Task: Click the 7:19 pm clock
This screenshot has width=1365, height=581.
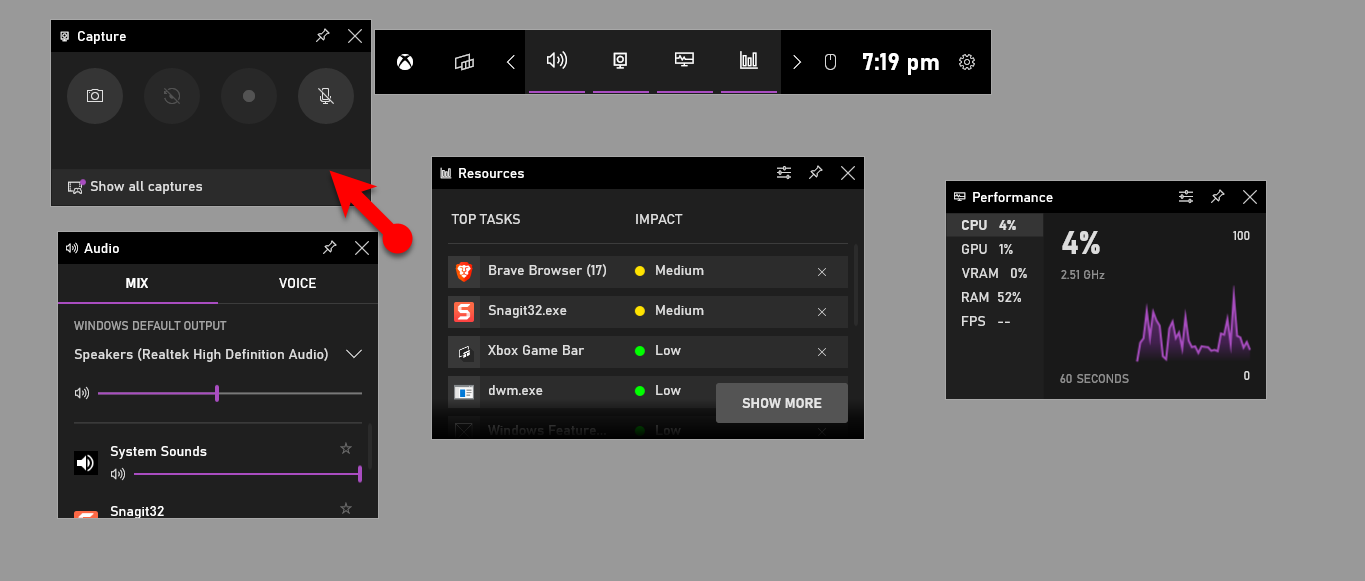Action: click(901, 62)
